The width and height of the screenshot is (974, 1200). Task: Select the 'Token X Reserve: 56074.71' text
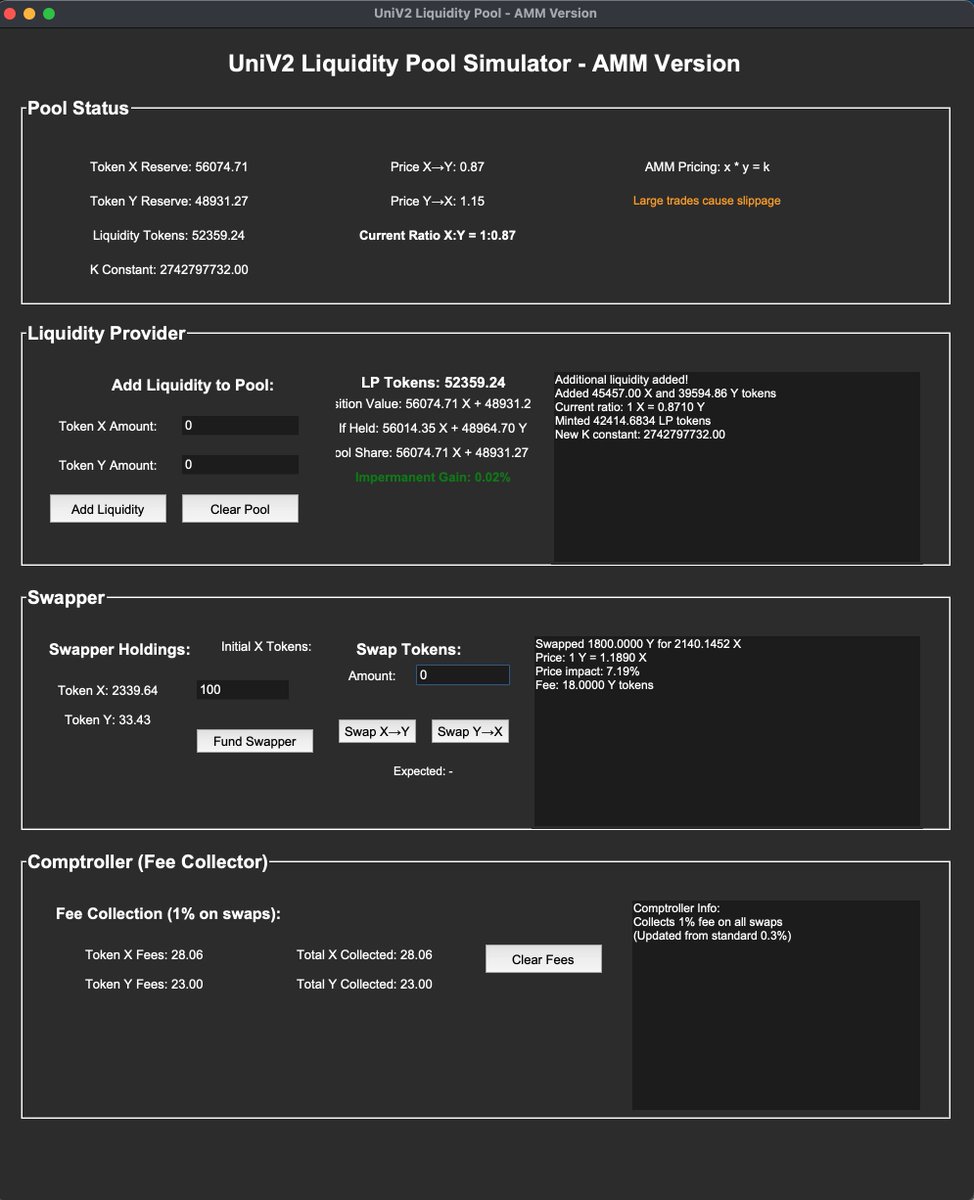pyautogui.click(x=169, y=167)
